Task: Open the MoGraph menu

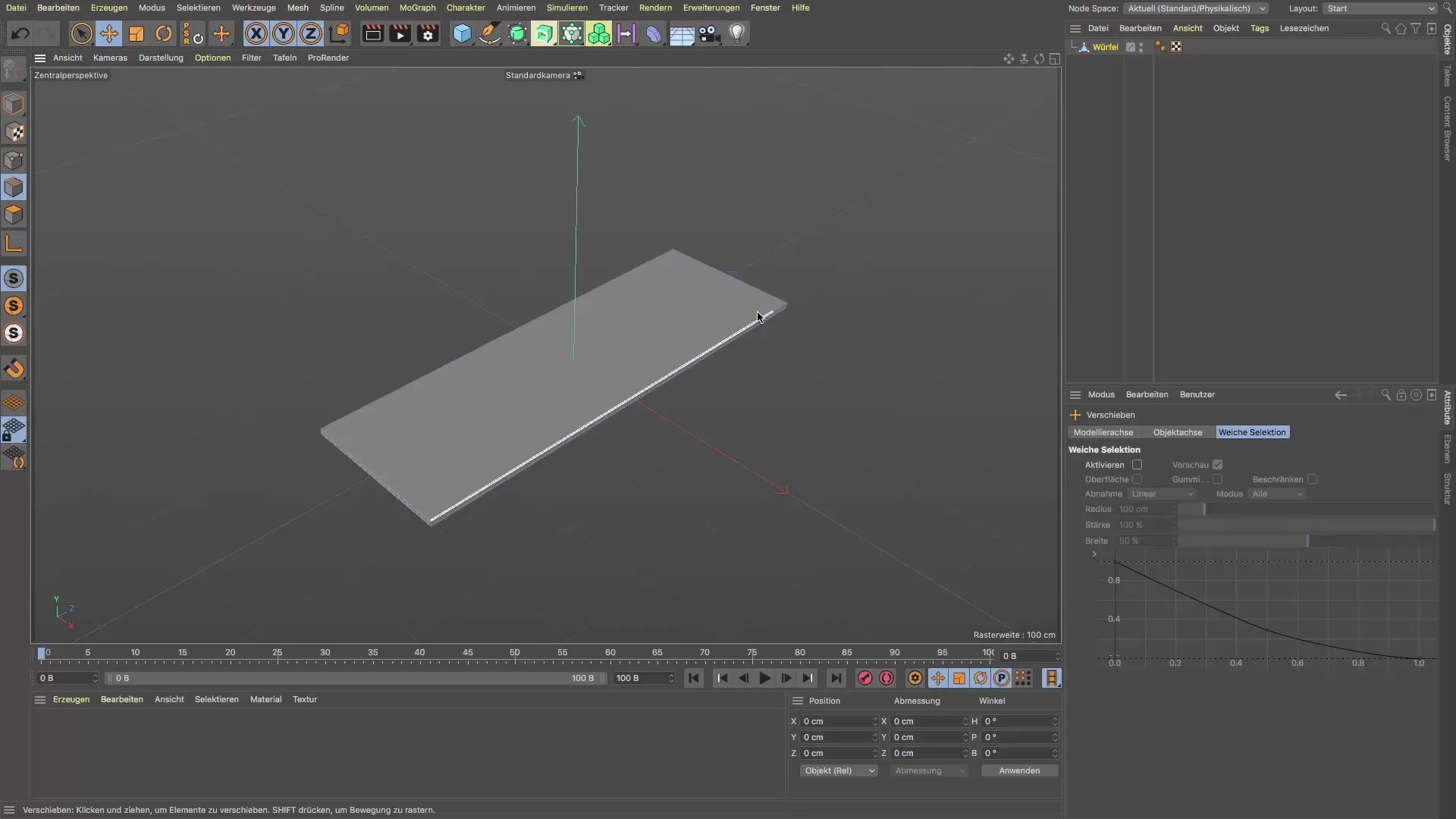Action: [x=417, y=8]
